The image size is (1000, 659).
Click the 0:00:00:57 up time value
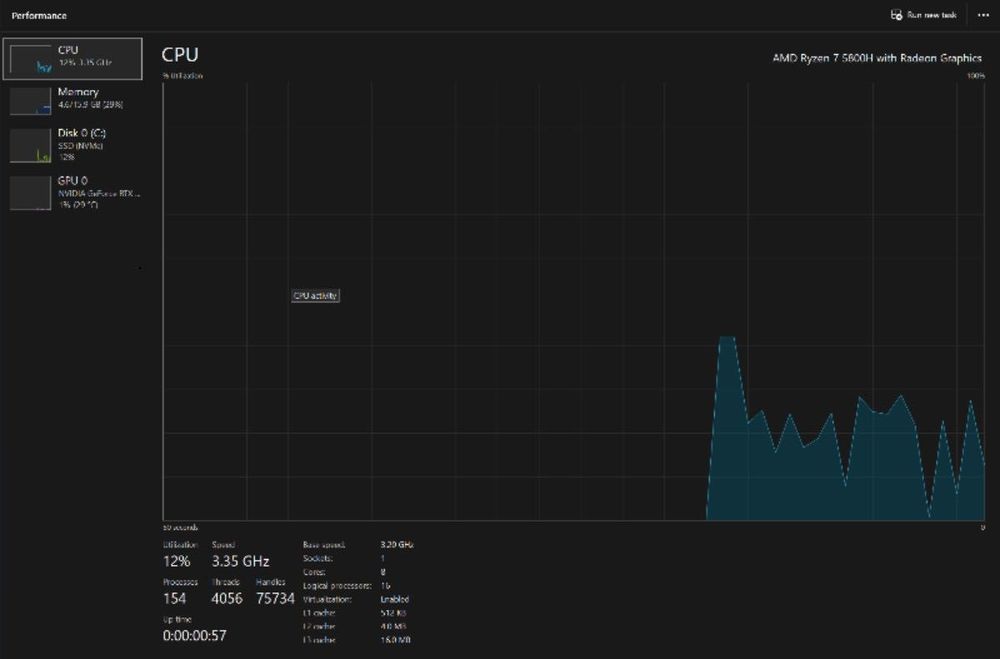click(x=195, y=635)
